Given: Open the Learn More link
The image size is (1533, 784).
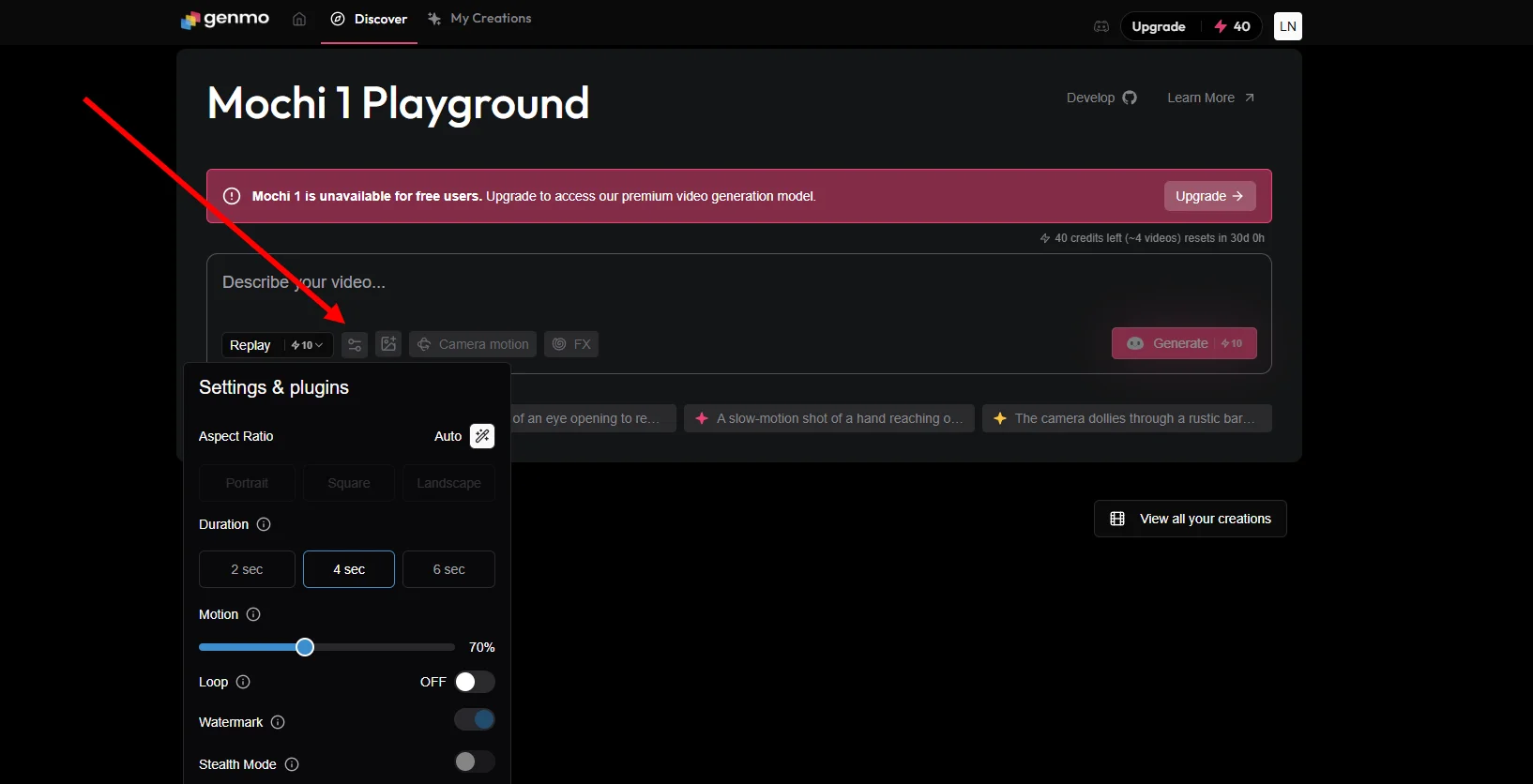Looking at the screenshot, I should point(1210,98).
